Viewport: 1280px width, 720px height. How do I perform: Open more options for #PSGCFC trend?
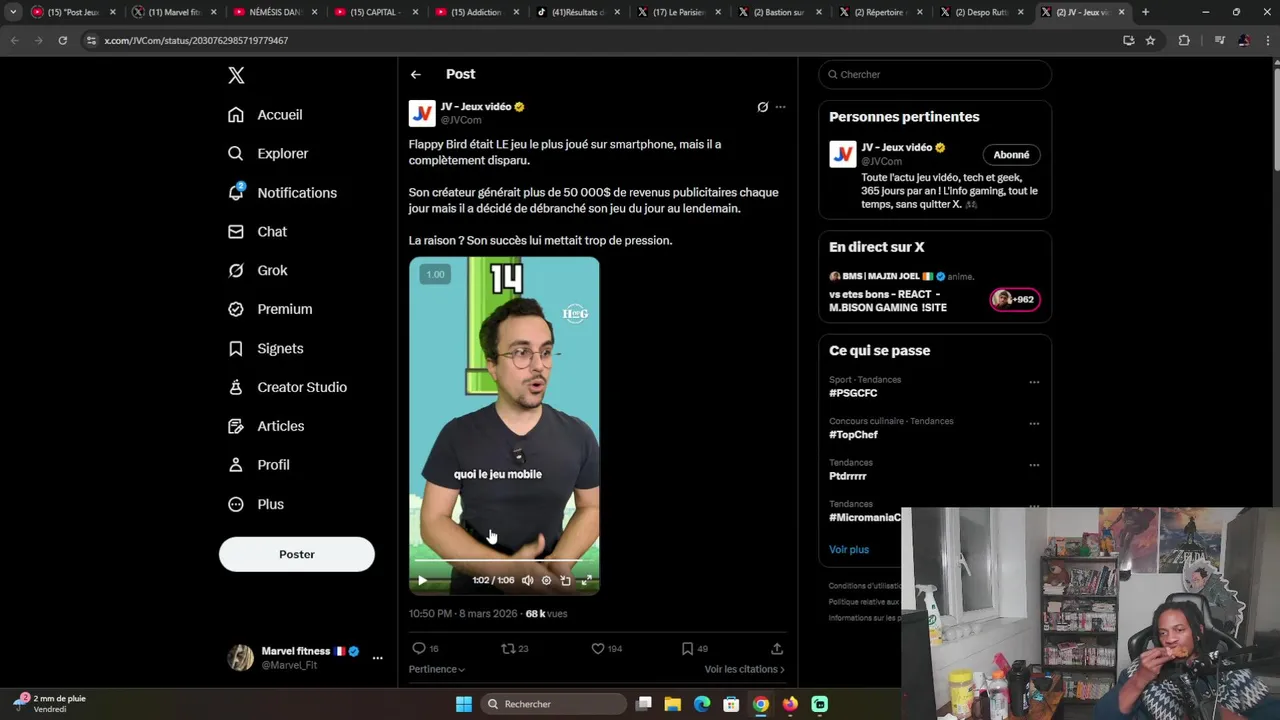1034,382
